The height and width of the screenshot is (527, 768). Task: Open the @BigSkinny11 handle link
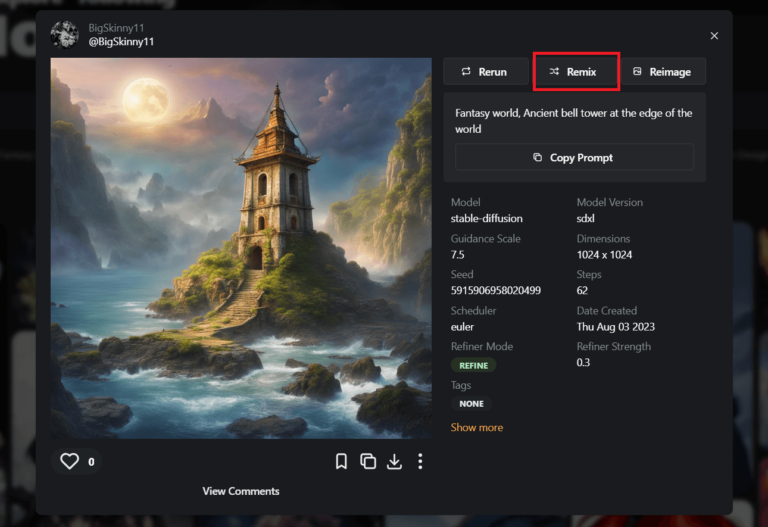coord(121,42)
